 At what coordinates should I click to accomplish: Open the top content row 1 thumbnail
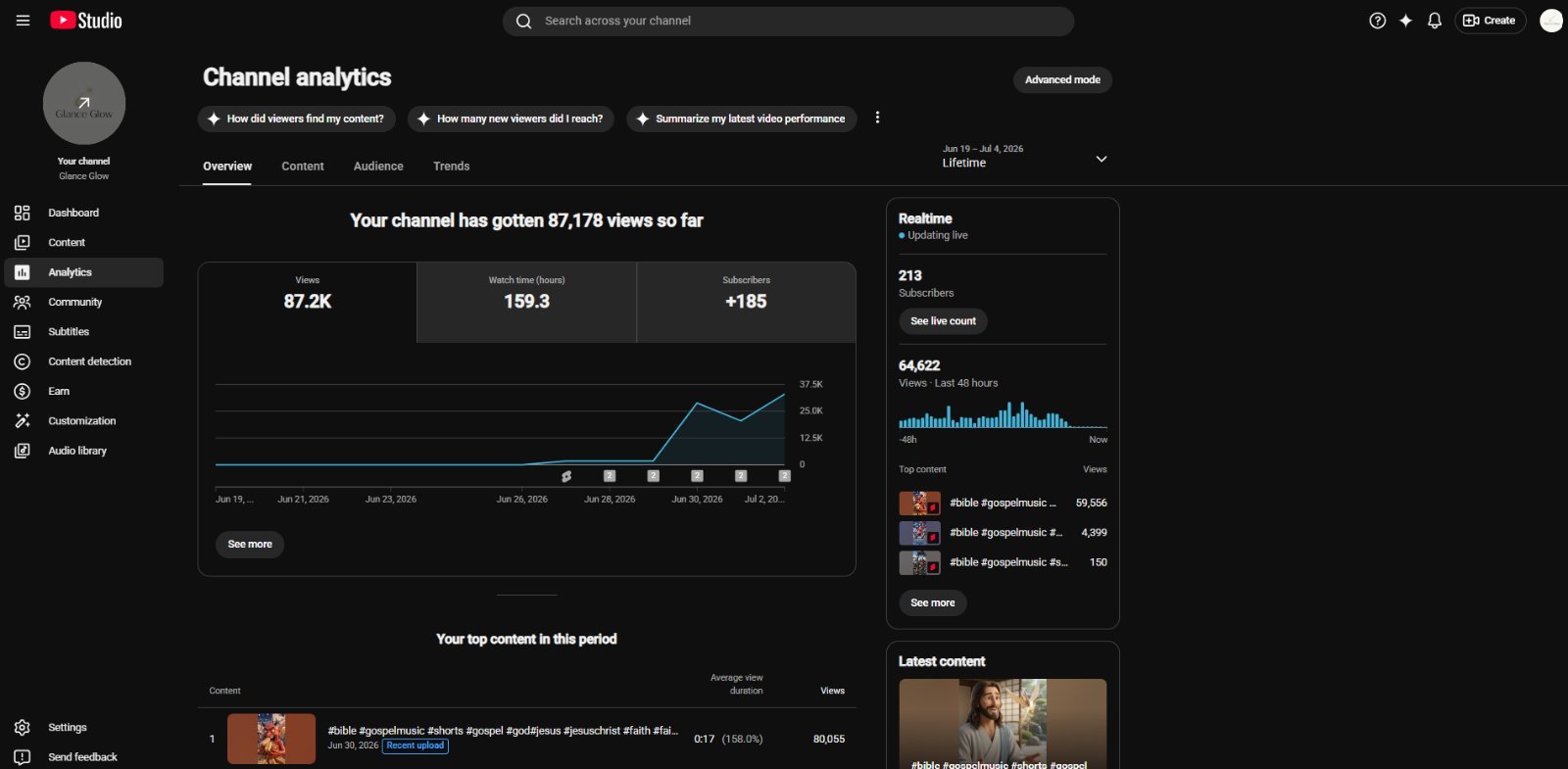(271, 739)
